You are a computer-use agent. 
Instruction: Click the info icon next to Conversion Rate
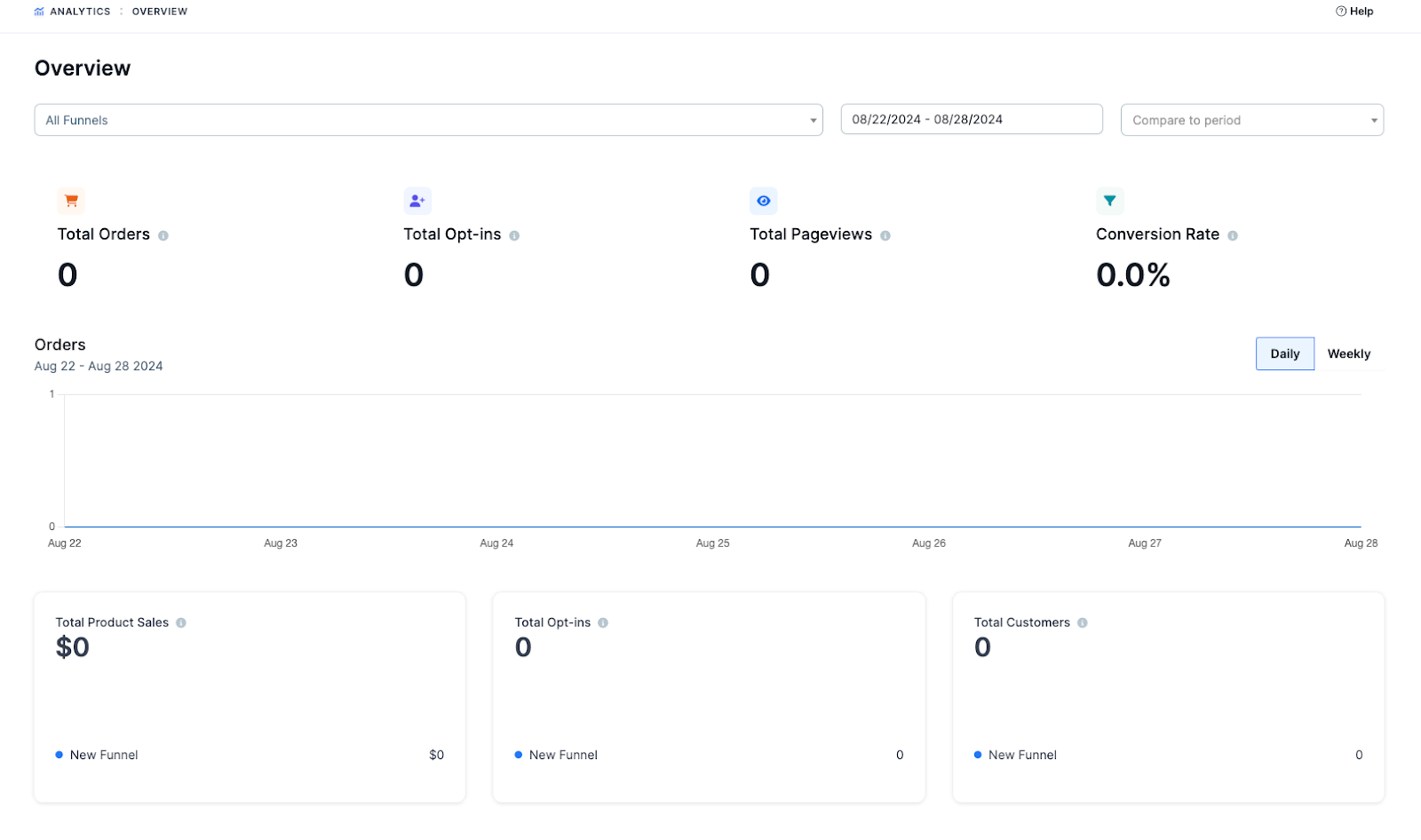click(1234, 235)
